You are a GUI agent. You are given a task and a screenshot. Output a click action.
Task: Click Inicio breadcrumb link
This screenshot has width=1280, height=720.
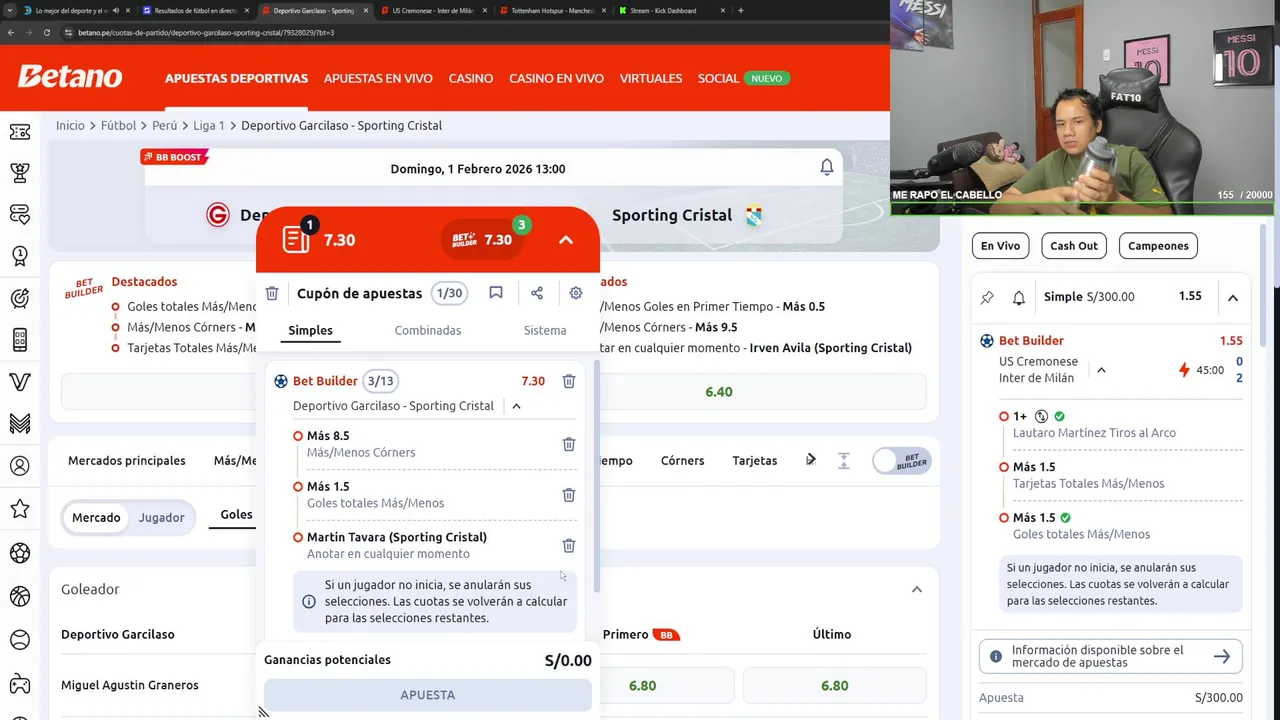70,125
